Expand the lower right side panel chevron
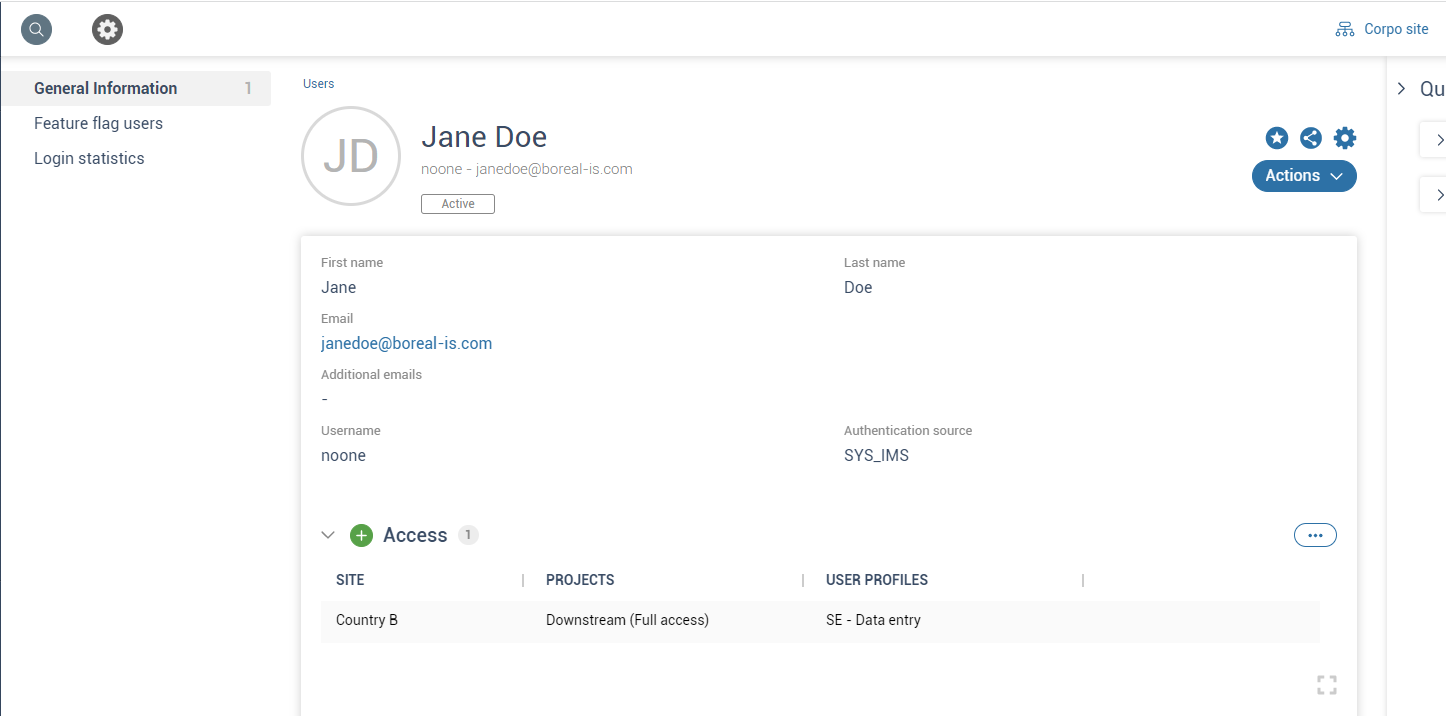This screenshot has width=1446, height=716. click(x=1440, y=194)
